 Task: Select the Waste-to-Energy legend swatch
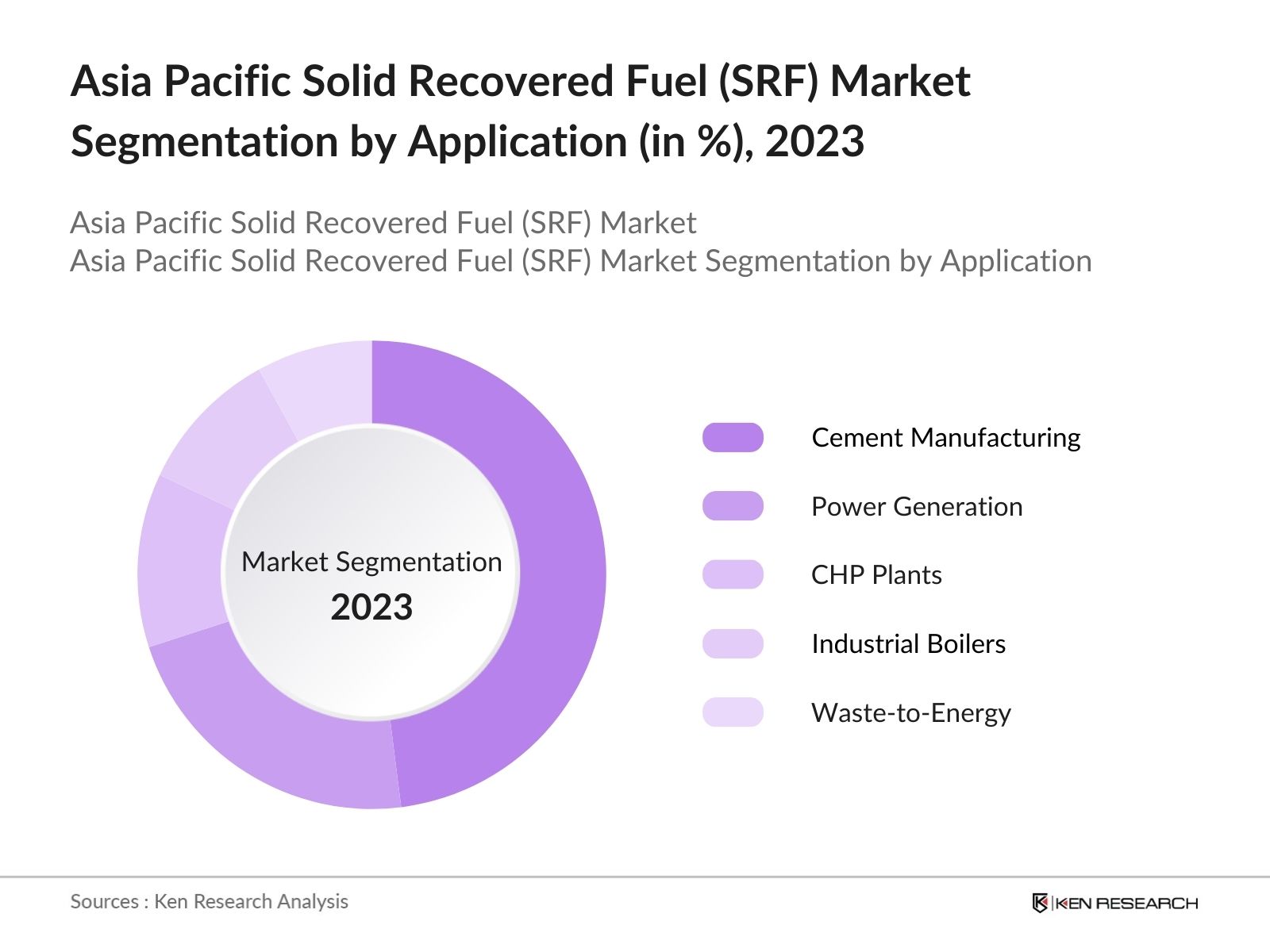(732, 713)
